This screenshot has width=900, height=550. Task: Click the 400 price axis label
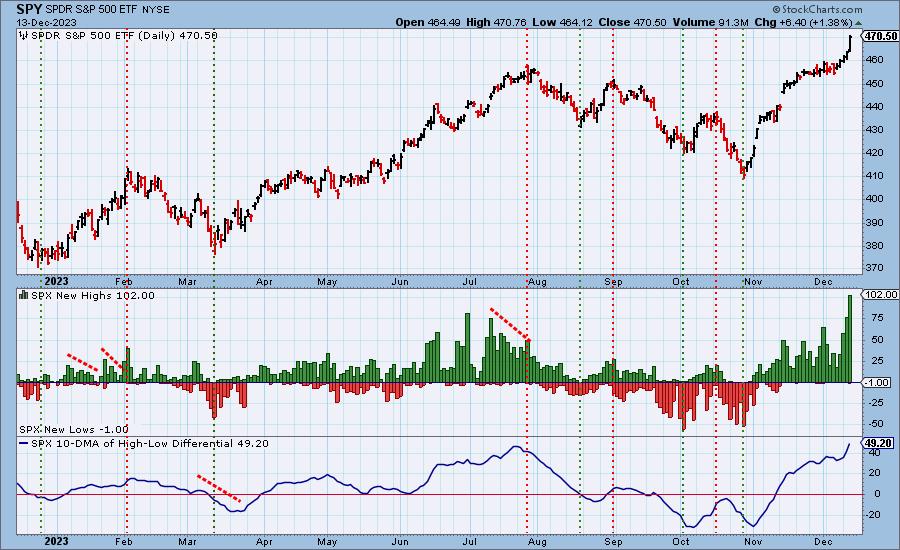(875, 199)
